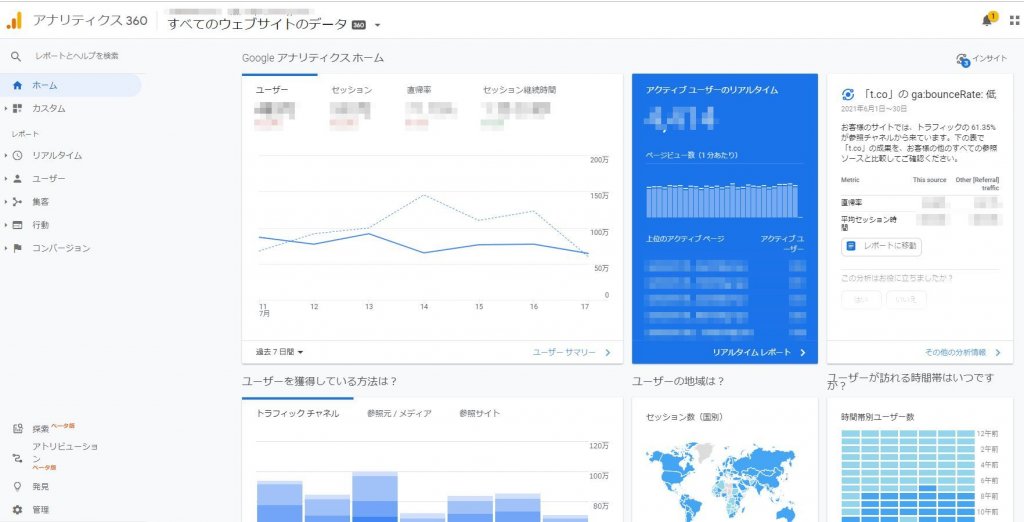The image size is (1024, 522).
Task: Expand the カスタム tree arrow
Action: pyautogui.click(x=6, y=108)
